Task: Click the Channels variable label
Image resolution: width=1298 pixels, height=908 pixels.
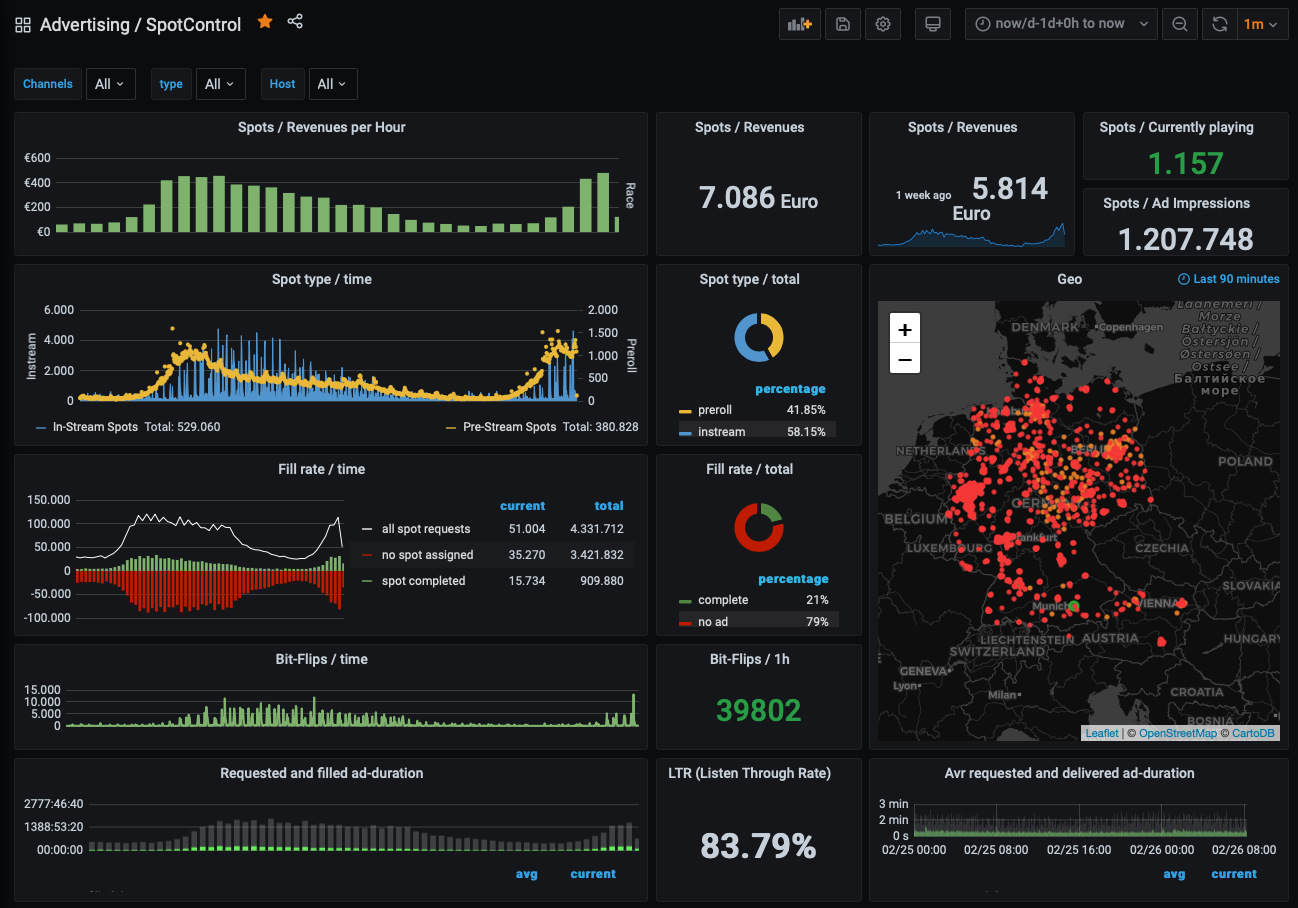Action: pos(48,84)
